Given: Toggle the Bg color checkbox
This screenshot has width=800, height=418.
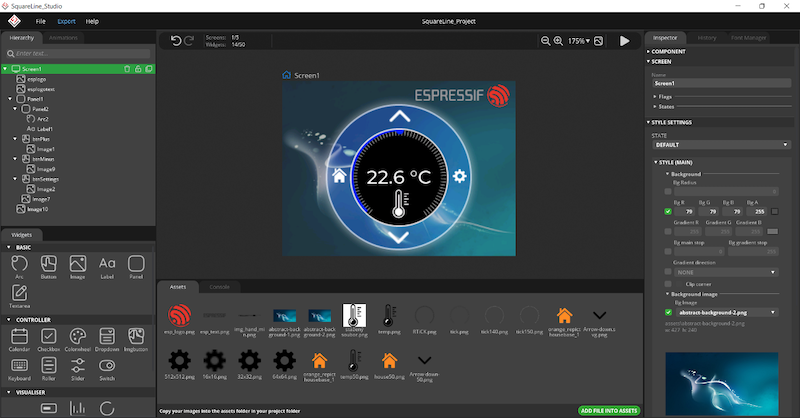Looking at the screenshot, I should pyautogui.click(x=668, y=211).
